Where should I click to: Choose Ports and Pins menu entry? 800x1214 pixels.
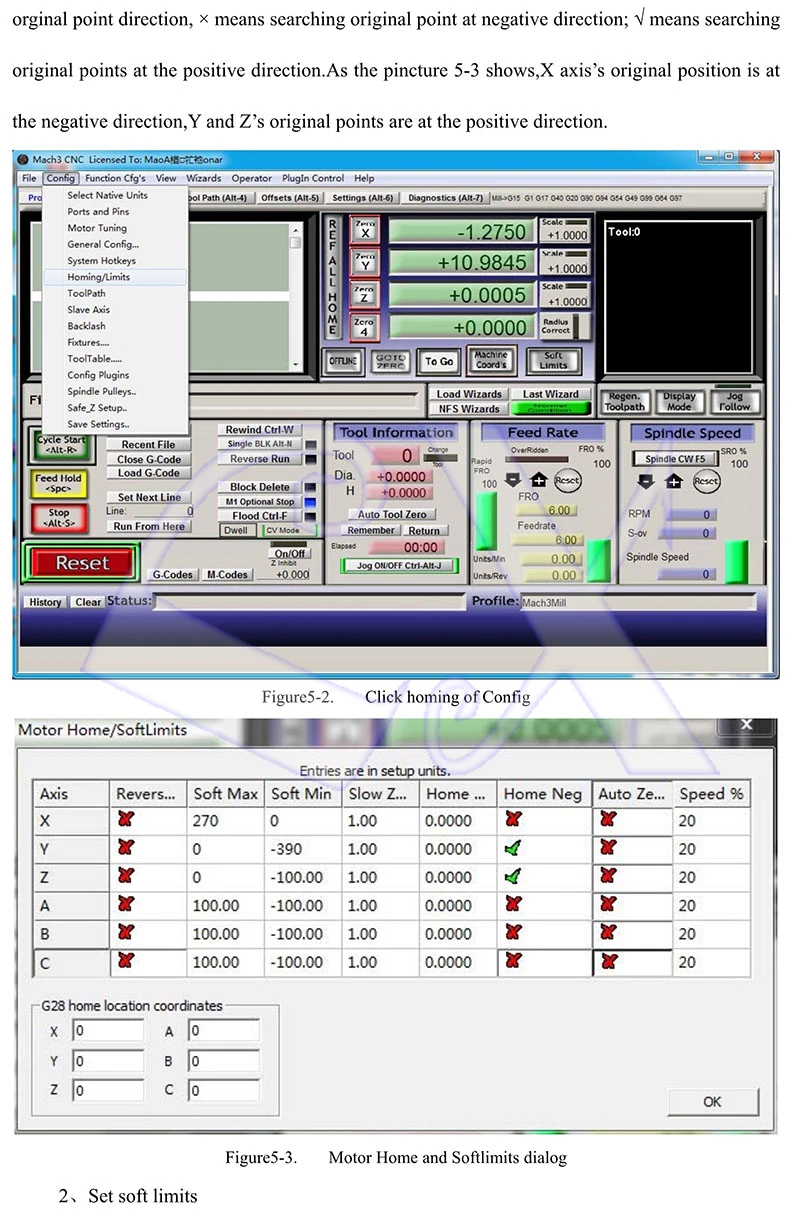(98, 212)
